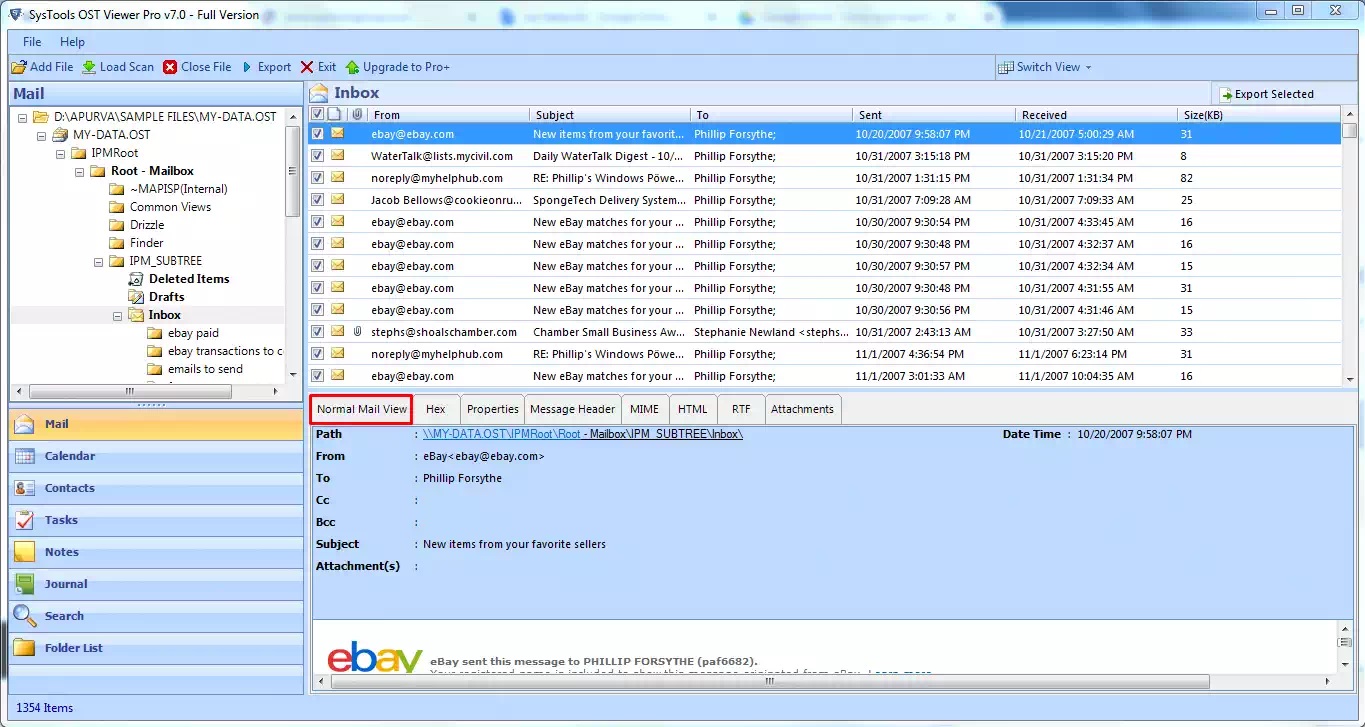The height and width of the screenshot is (727, 1365).
Task: Click the Mail envelope icon in navigation pane
Action: tap(25, 424)
